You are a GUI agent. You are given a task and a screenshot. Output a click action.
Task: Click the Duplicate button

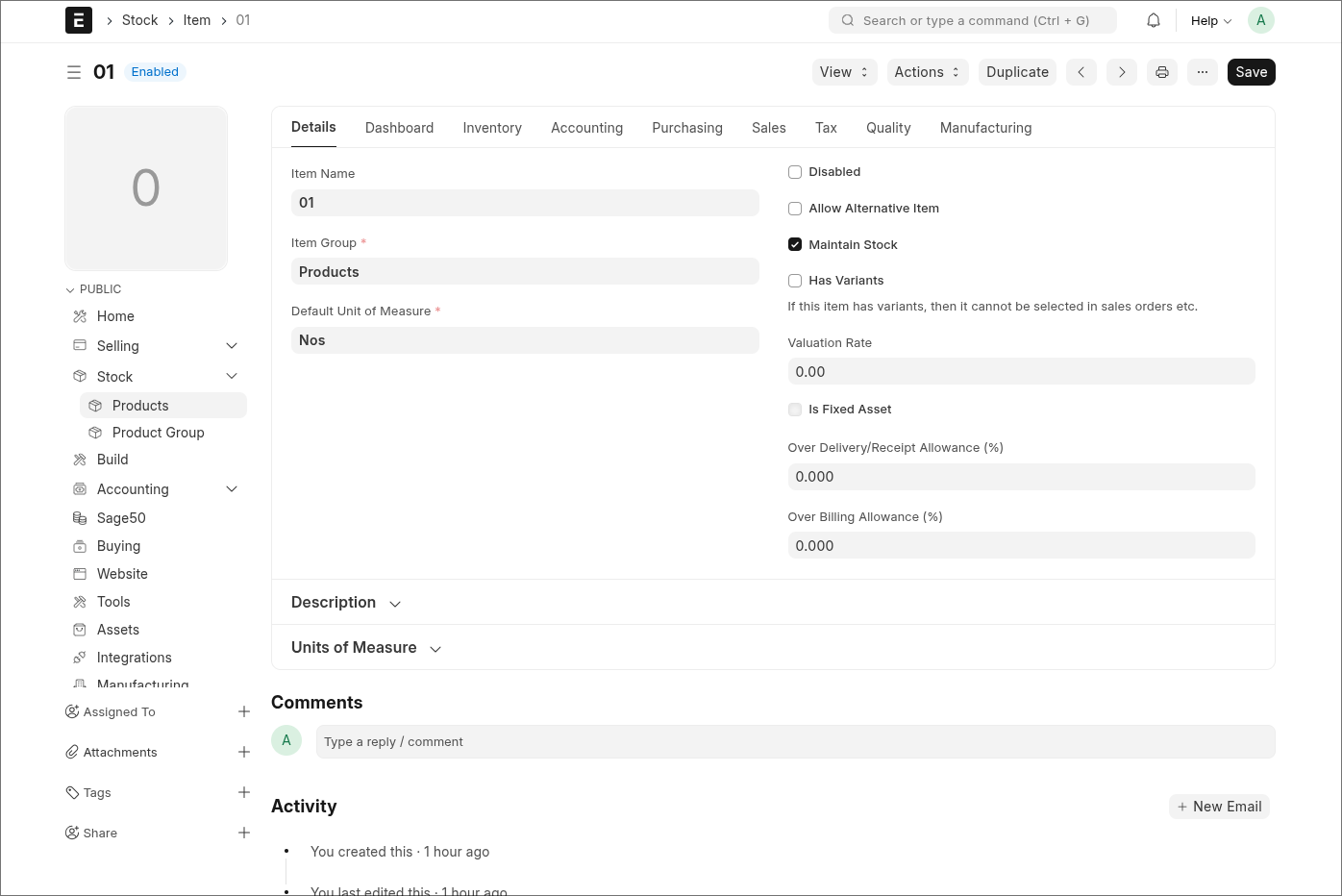tap(1017, 72)
